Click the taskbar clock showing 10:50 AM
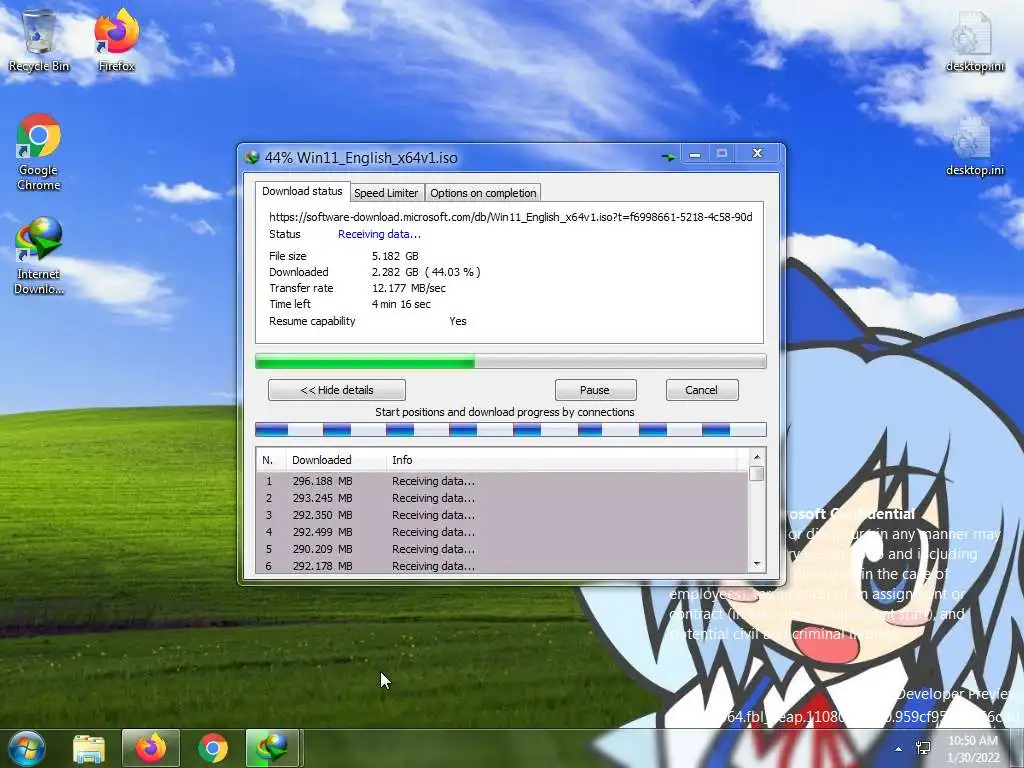The width and height of the screenshot is (1024, 768). 973,749
